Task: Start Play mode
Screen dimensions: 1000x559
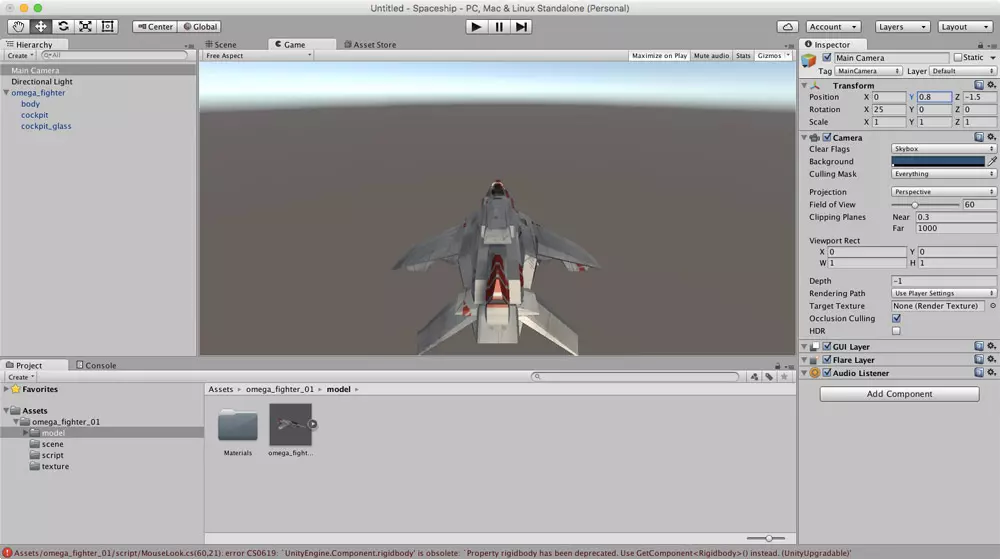Action: (476, 27)
